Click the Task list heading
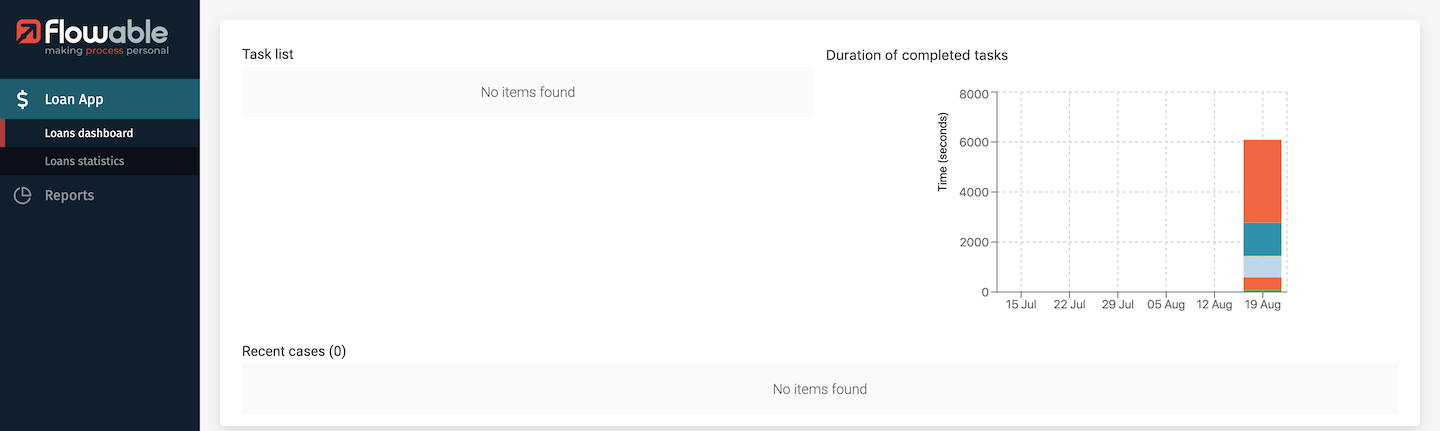This screenshot has width=1440, height=431. tap(267, 54)
